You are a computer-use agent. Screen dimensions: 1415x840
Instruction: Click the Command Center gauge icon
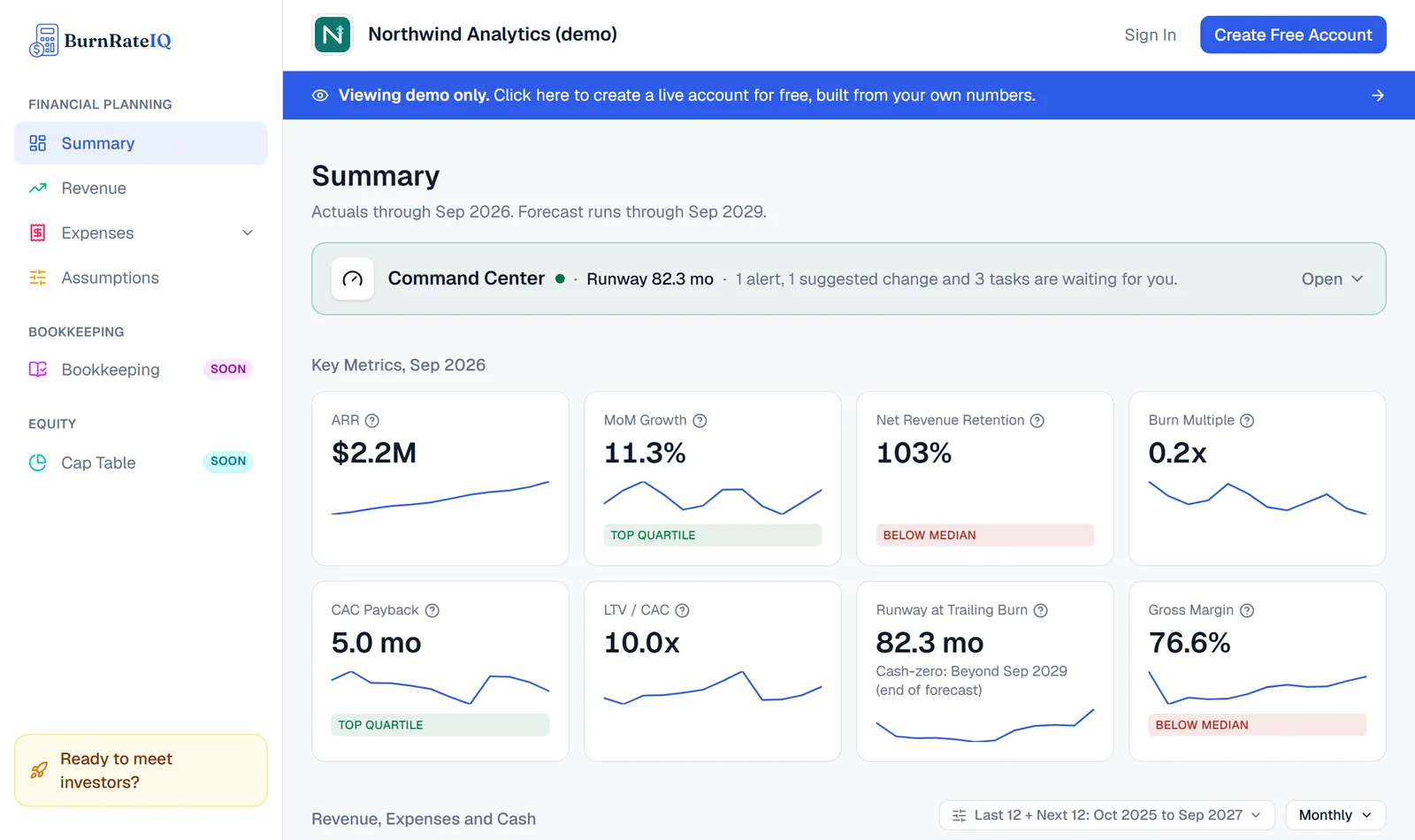352,279
